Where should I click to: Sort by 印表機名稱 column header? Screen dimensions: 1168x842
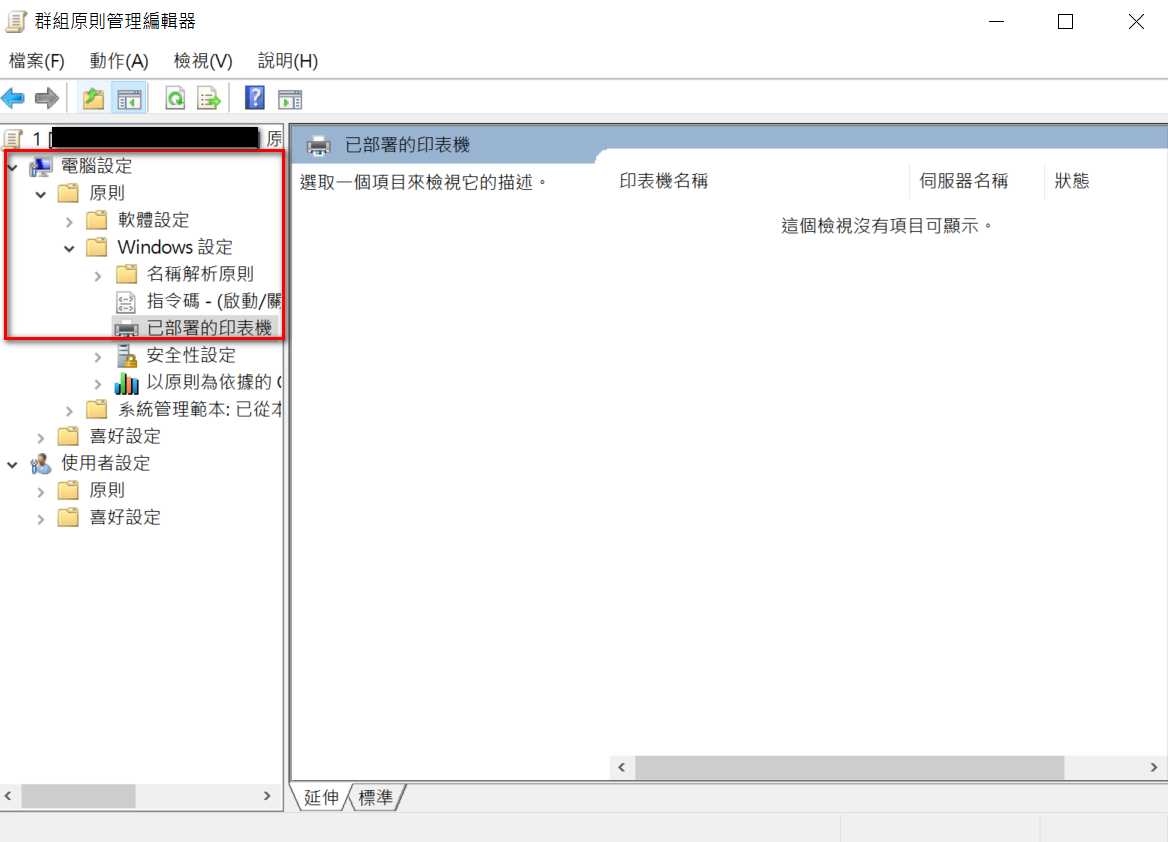point(664,181)
